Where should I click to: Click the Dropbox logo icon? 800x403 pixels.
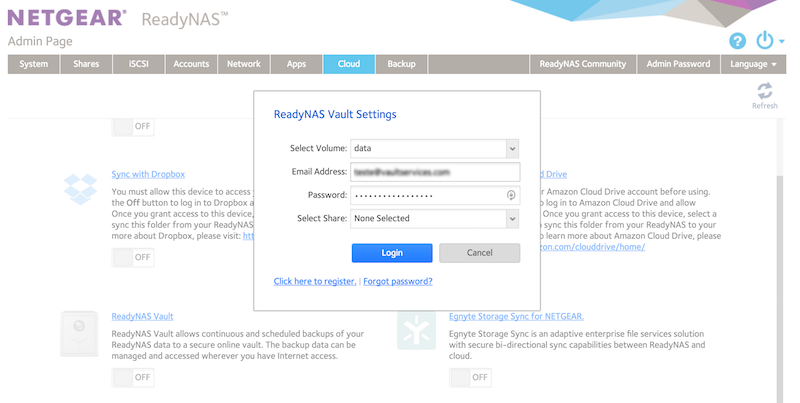coord(80,189)
